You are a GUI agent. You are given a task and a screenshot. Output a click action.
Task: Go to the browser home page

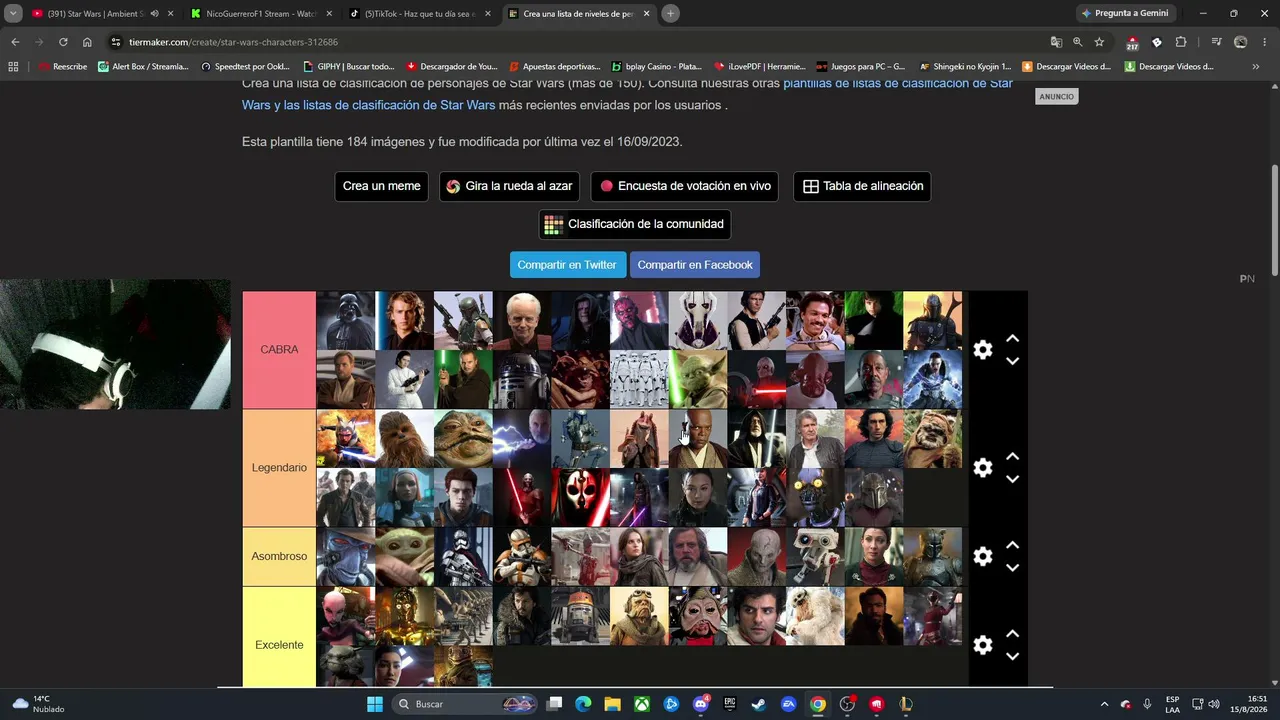coord(87,42)
